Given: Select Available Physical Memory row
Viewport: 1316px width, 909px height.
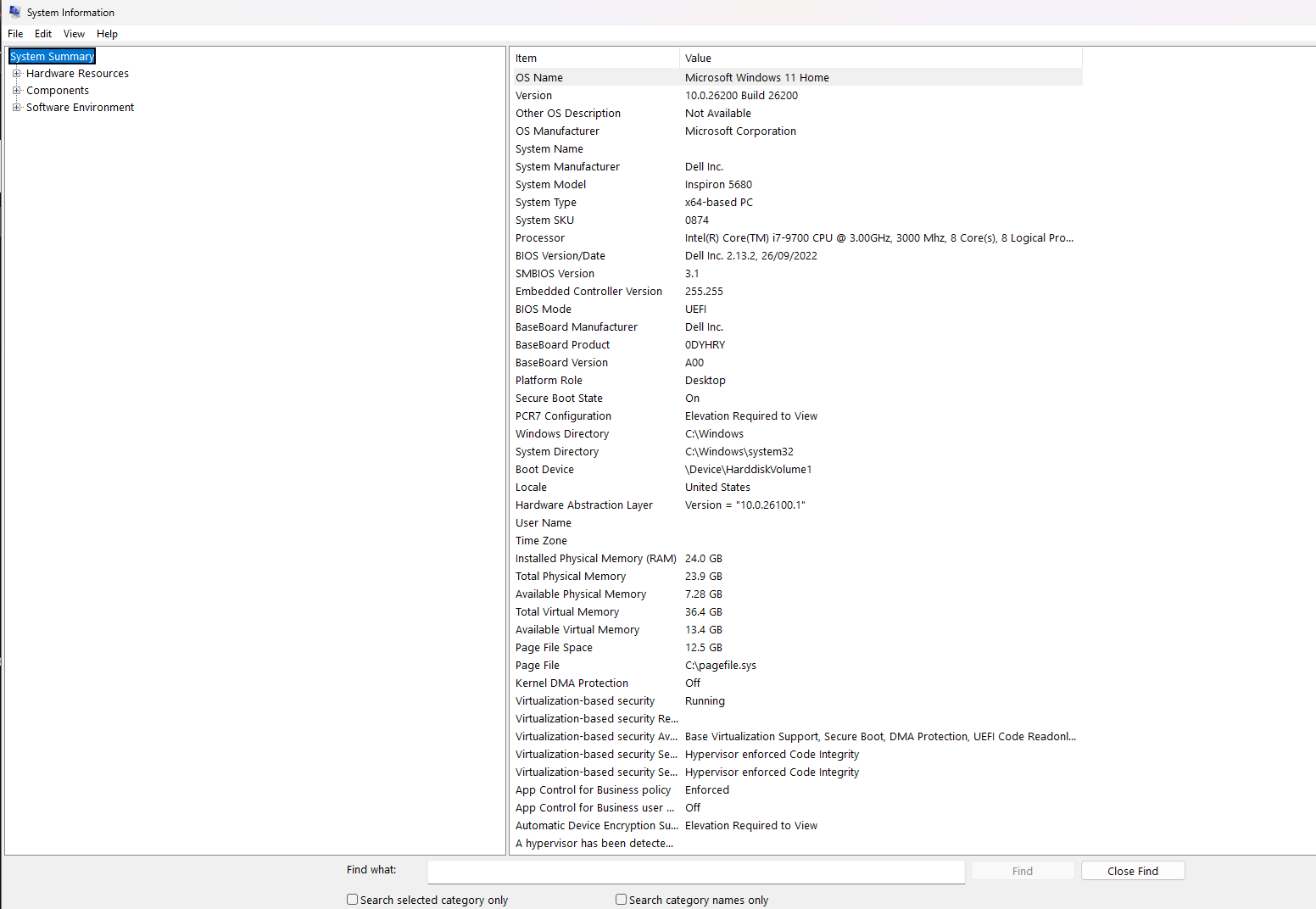Looking at the screenshot, I should (796, 594).
